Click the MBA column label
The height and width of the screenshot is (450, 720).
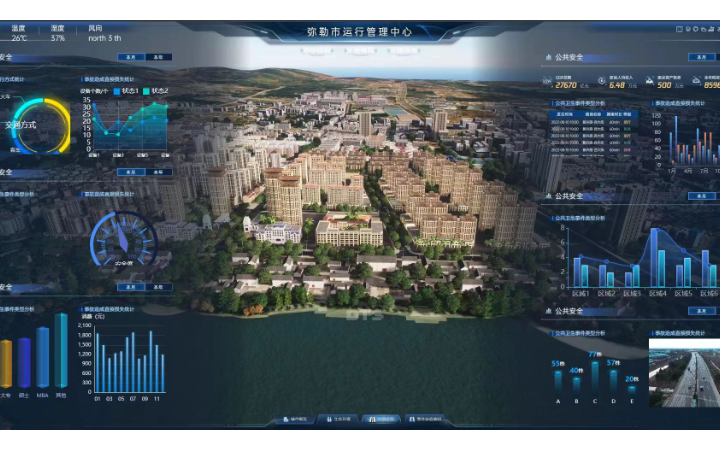tap(42, 395)
